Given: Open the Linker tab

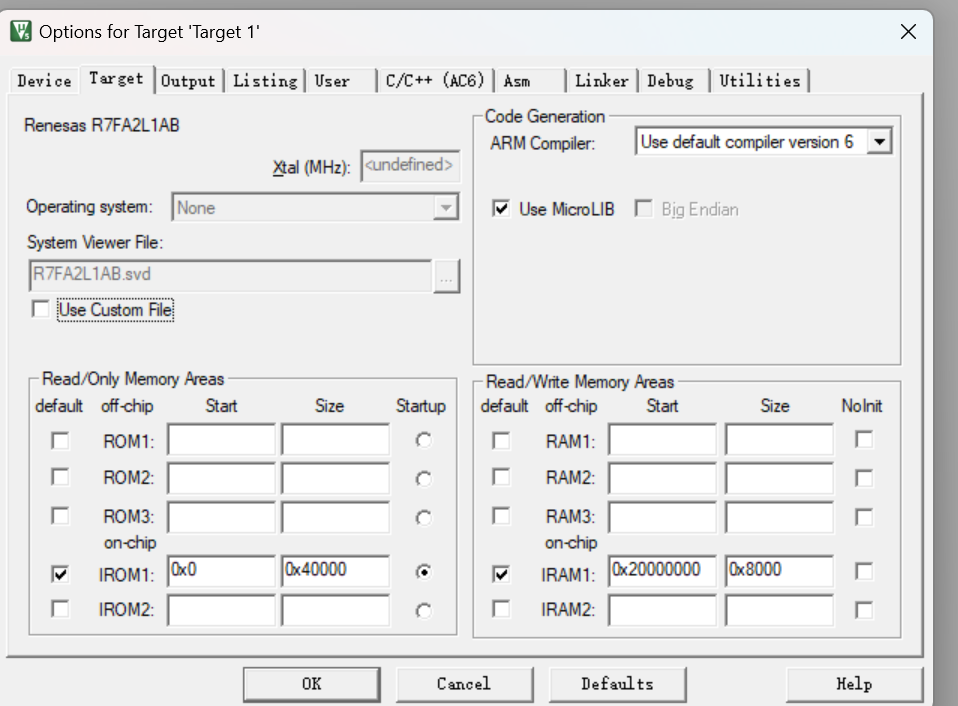Looking at the screenshot, I should pos(602,81).
